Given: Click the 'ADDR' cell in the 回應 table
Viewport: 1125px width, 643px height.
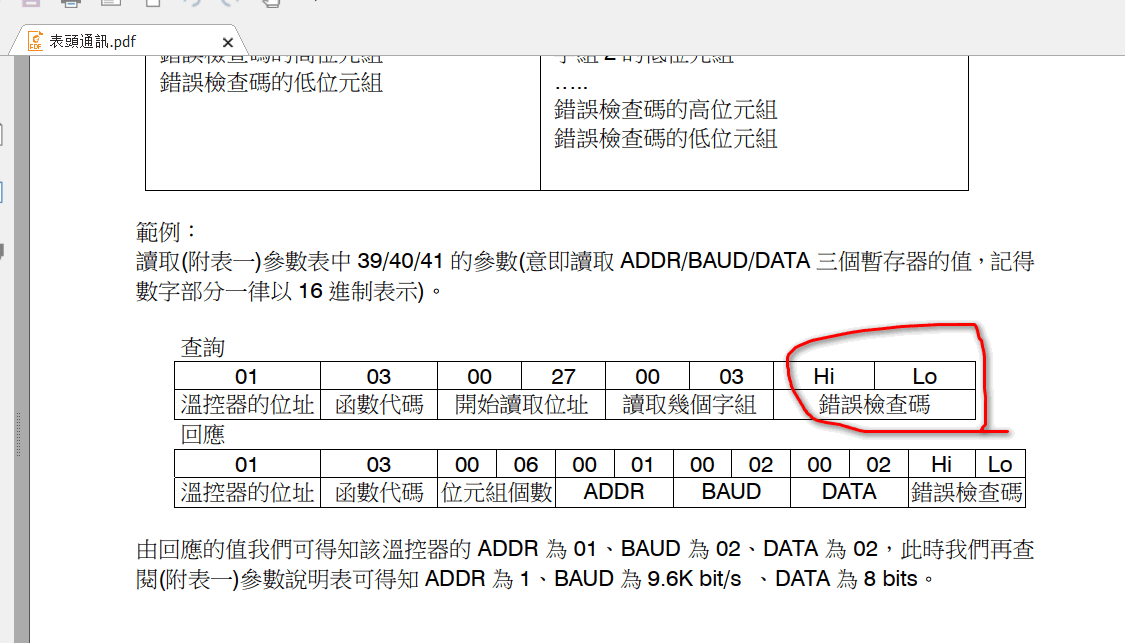Looking at the screenshot, I should pyautogui.click(x=614, y=492).
